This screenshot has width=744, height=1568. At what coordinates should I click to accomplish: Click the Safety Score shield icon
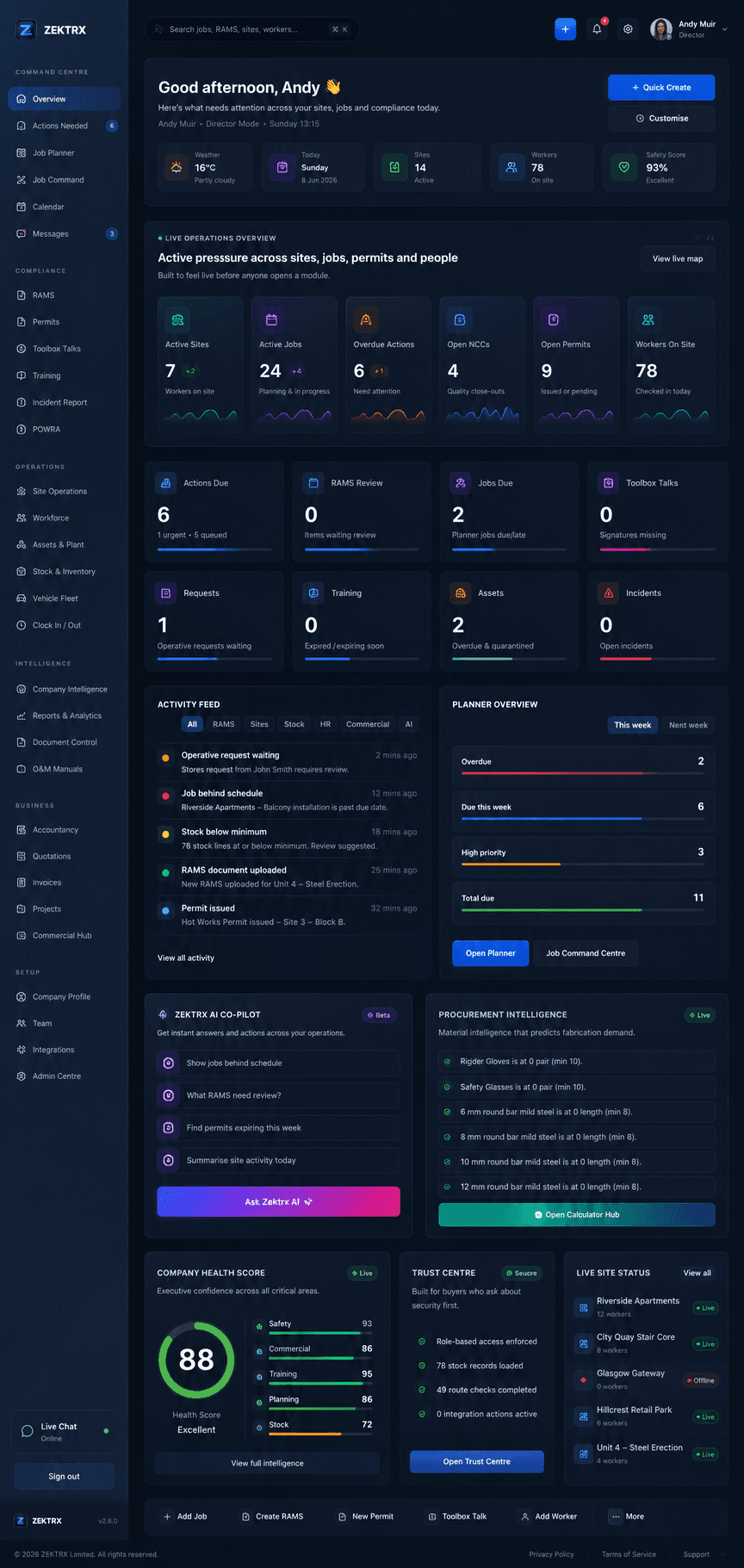click(x=624, y=167)
